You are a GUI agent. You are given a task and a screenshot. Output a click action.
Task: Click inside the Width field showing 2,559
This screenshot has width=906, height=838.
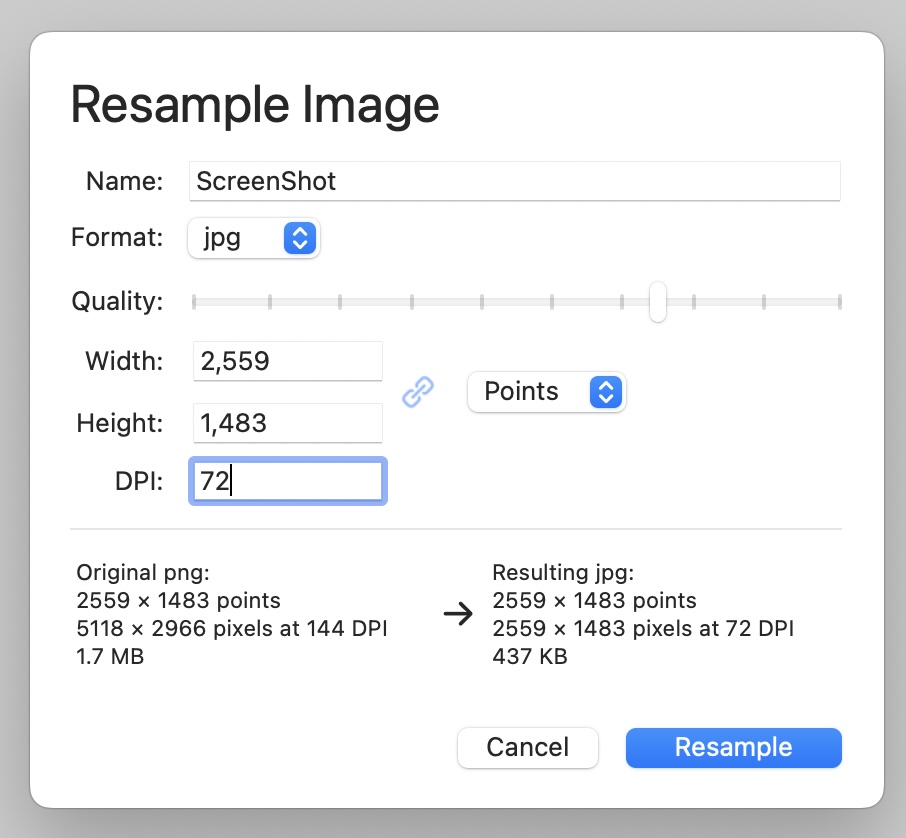(287, 361)
